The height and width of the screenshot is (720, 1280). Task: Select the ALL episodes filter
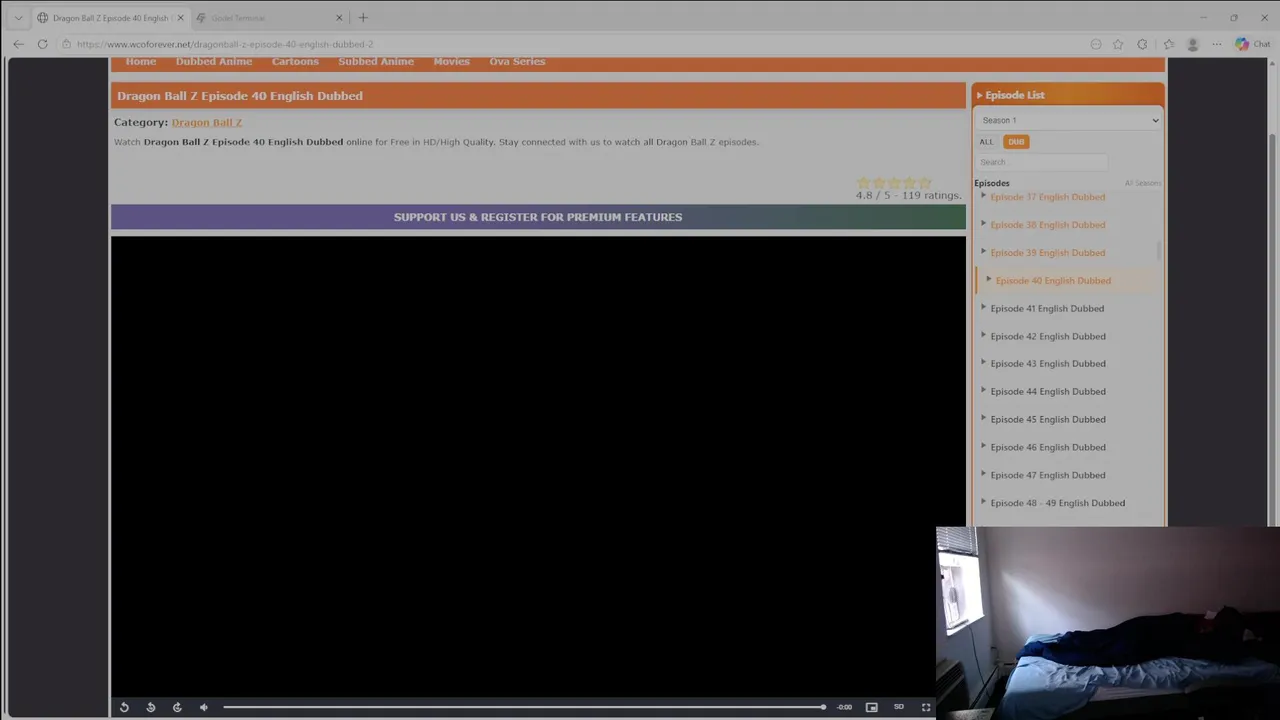coord(986,142)
